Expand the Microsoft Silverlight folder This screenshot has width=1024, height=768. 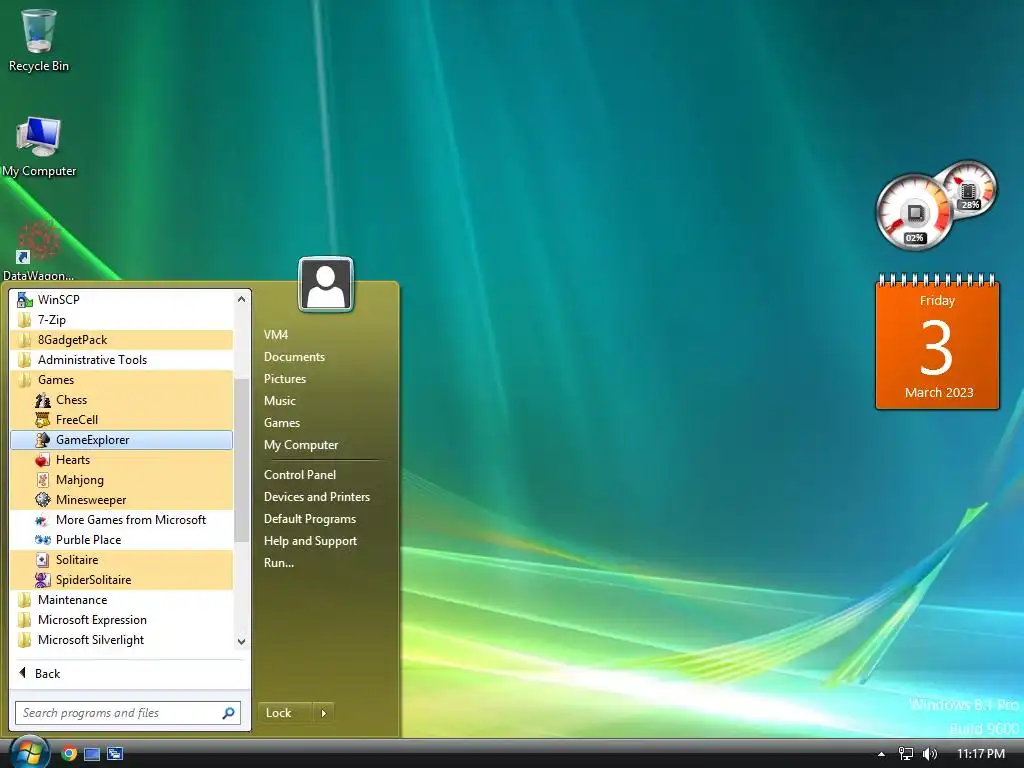(122, 640)
